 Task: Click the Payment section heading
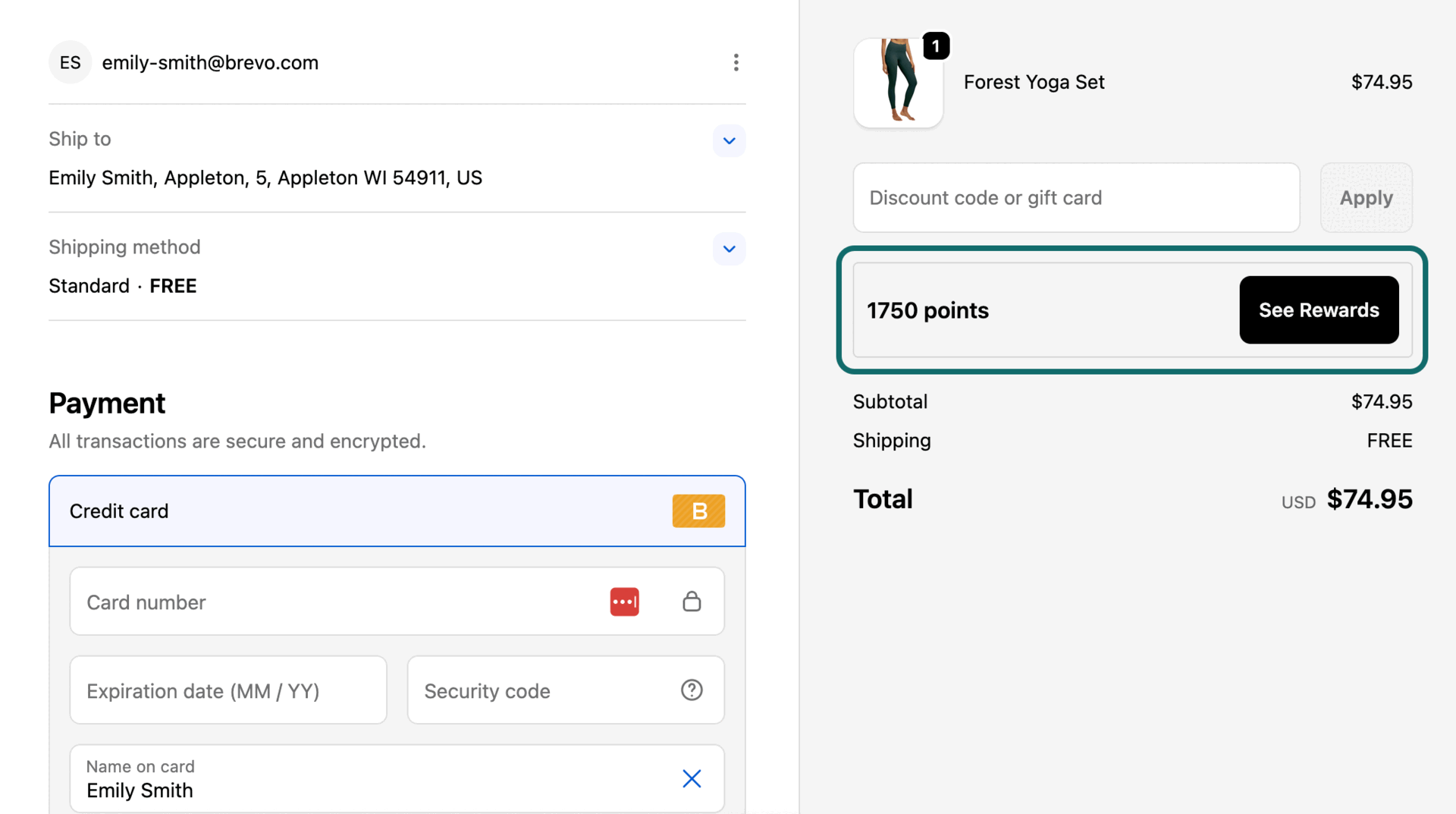click(x=107, y=403)
